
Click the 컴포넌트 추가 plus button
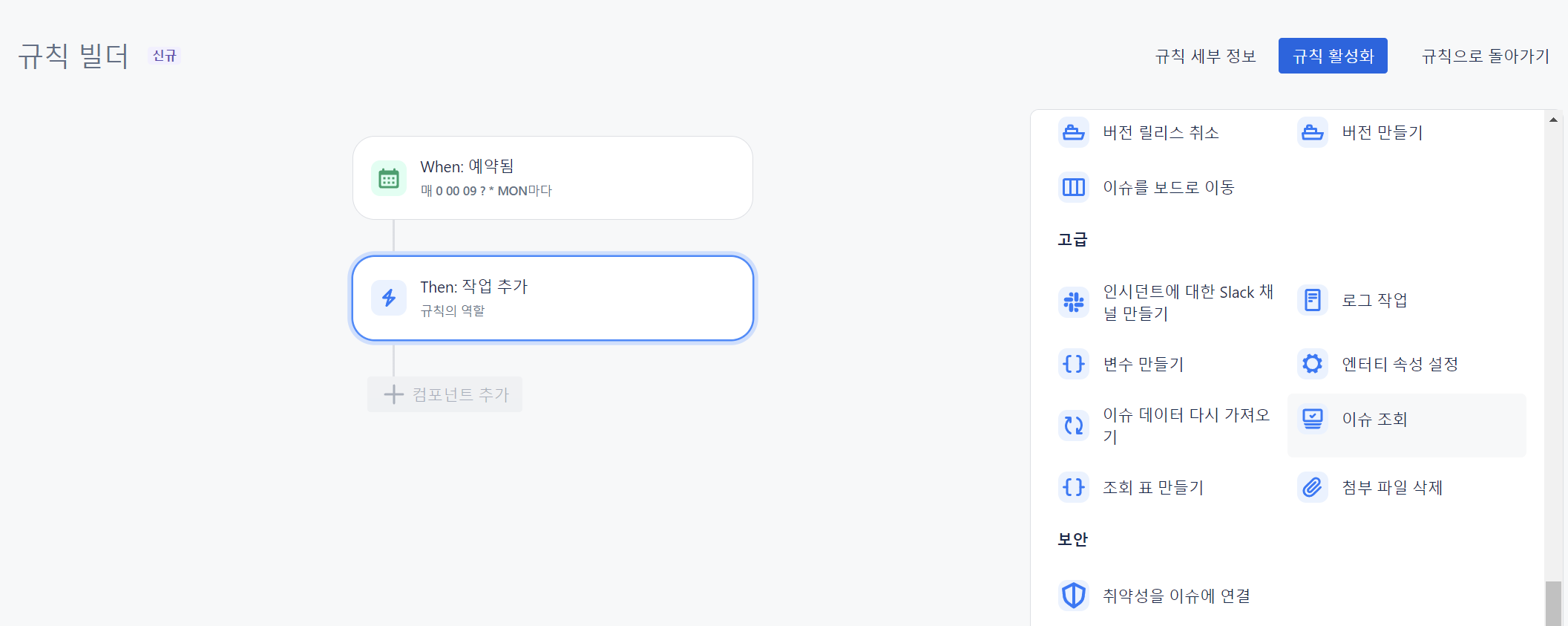(445, 394)
